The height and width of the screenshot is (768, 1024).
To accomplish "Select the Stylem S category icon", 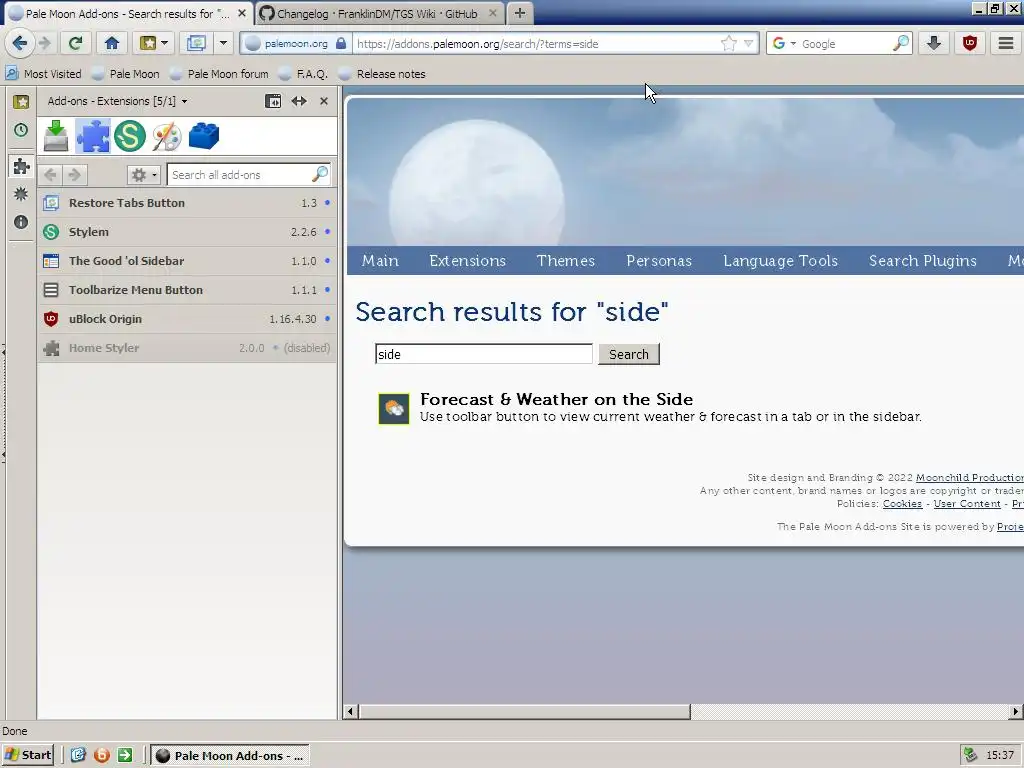I will pyautogui.click(x=129, y=136).
